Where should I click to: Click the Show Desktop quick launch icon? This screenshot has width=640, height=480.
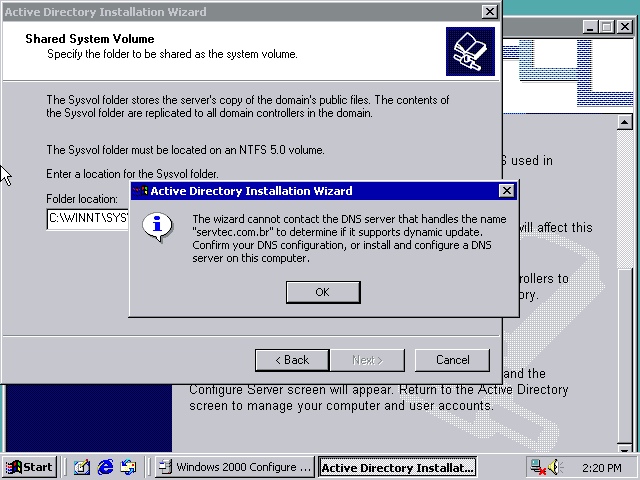(x=81, y=467)
